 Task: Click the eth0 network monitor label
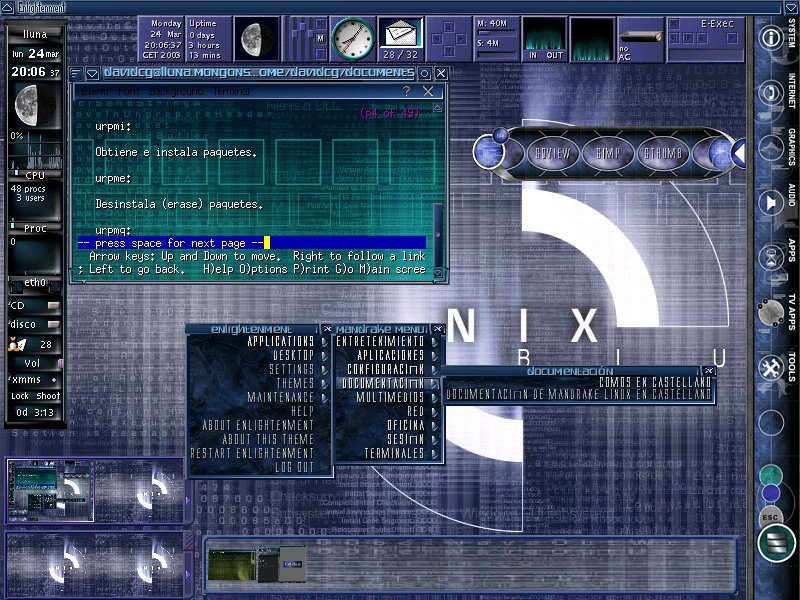[35, 282]
